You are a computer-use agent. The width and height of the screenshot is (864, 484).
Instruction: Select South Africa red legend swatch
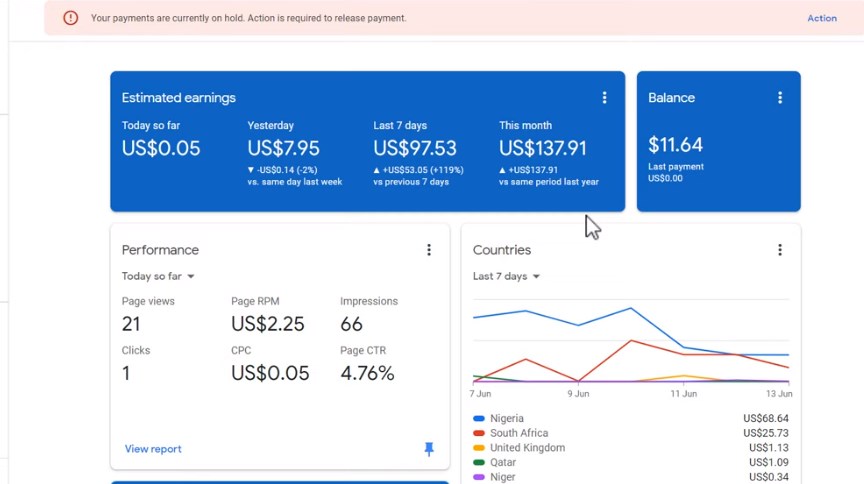click(479, 433)
